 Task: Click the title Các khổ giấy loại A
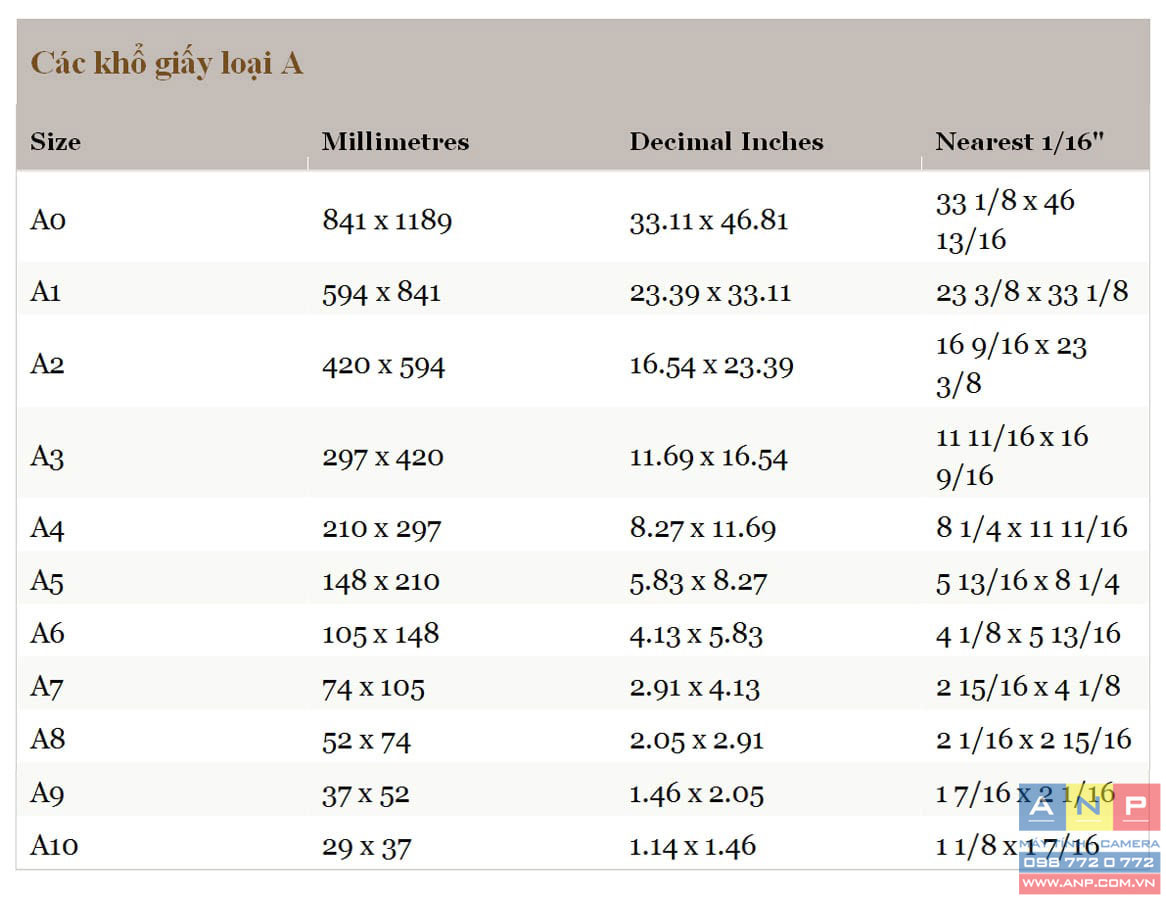pyautogui.click(x=167, y=63)
